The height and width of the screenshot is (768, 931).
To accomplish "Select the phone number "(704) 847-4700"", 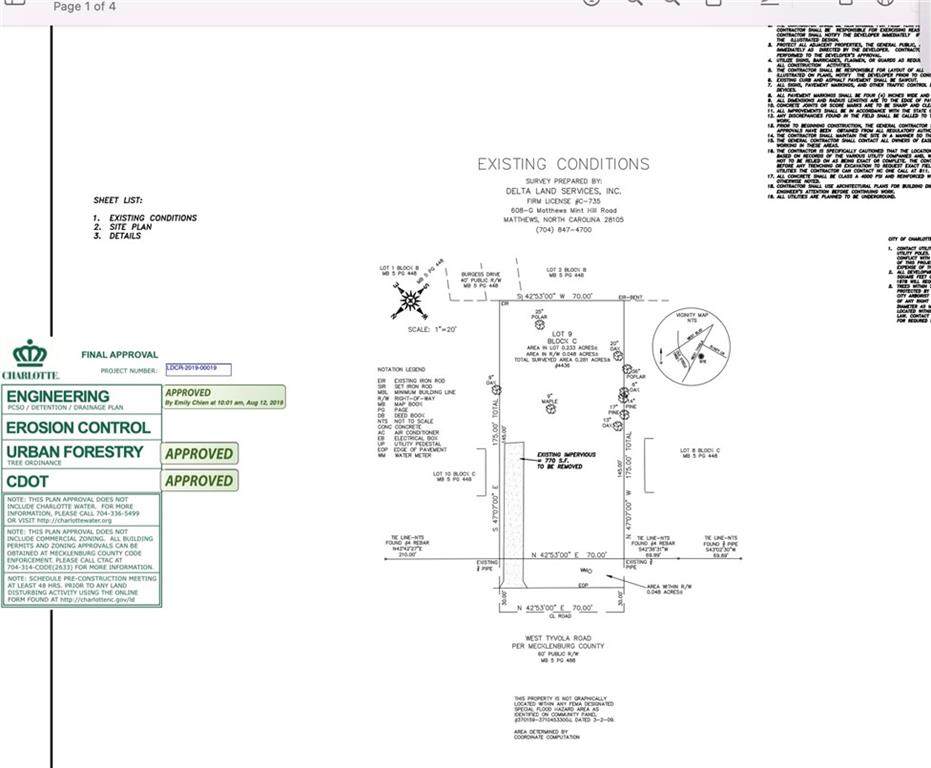I will pyautogui.click(x=563, y=229).
